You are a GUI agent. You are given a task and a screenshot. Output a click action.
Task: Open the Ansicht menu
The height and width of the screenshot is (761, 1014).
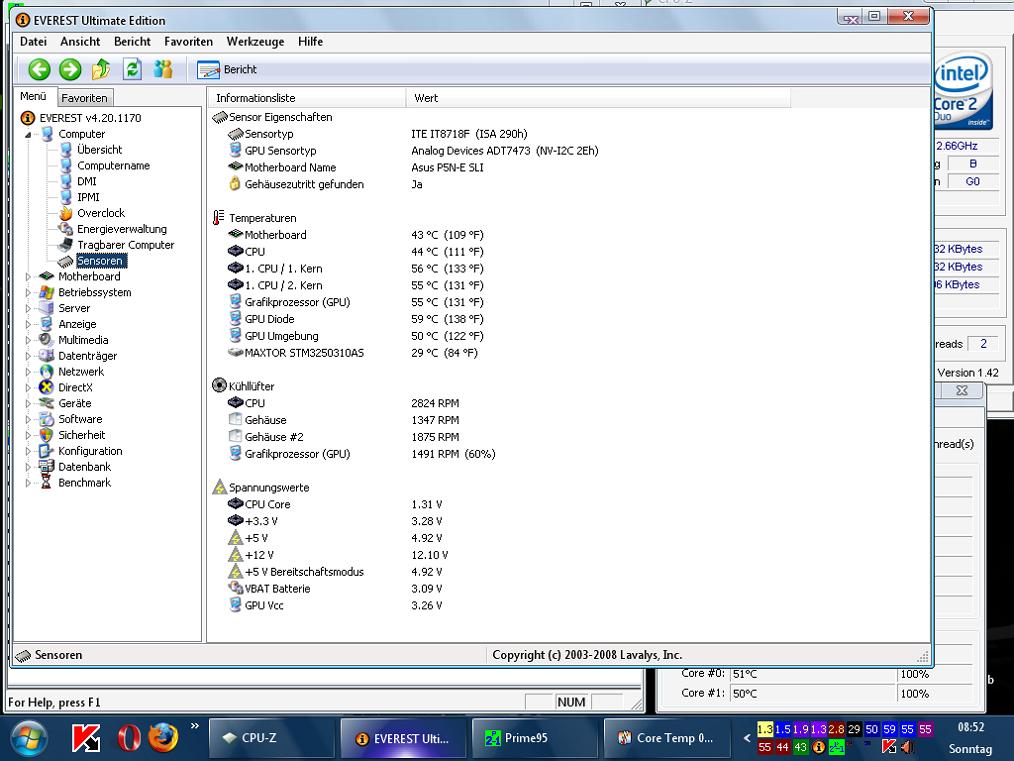click(x=80, y=41)
